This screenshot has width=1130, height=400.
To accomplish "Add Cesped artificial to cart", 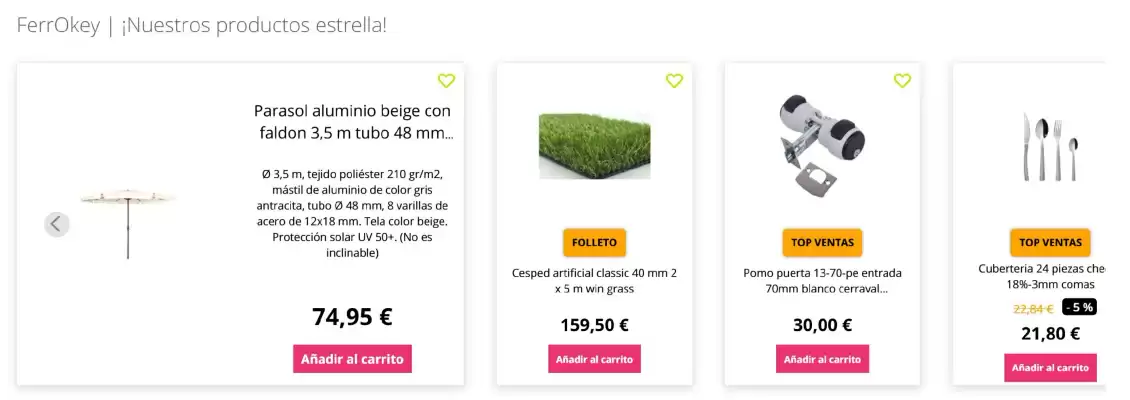I will [x=594, y=359].
